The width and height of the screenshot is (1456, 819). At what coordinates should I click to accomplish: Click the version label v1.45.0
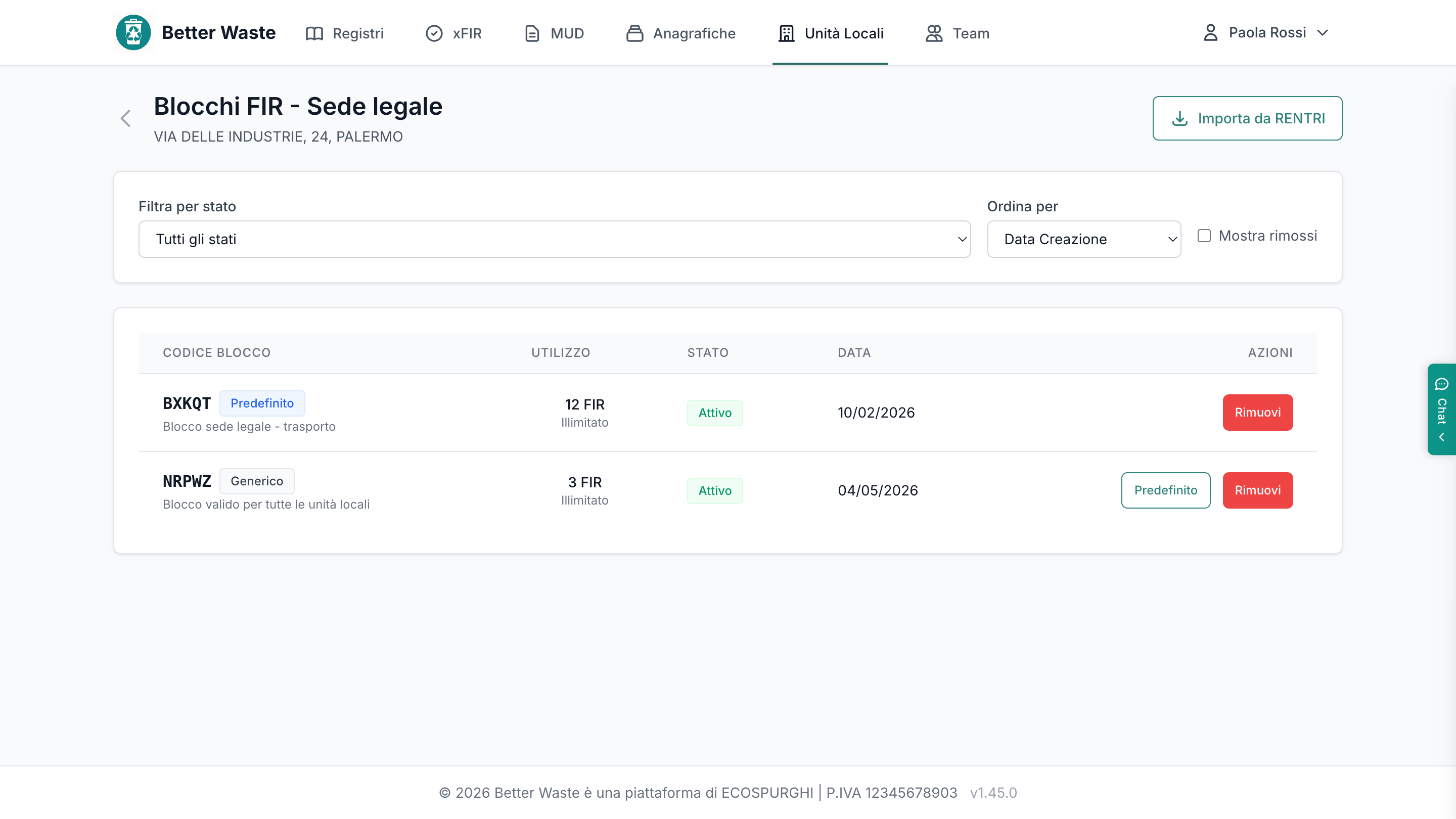[x=993, y=792]
